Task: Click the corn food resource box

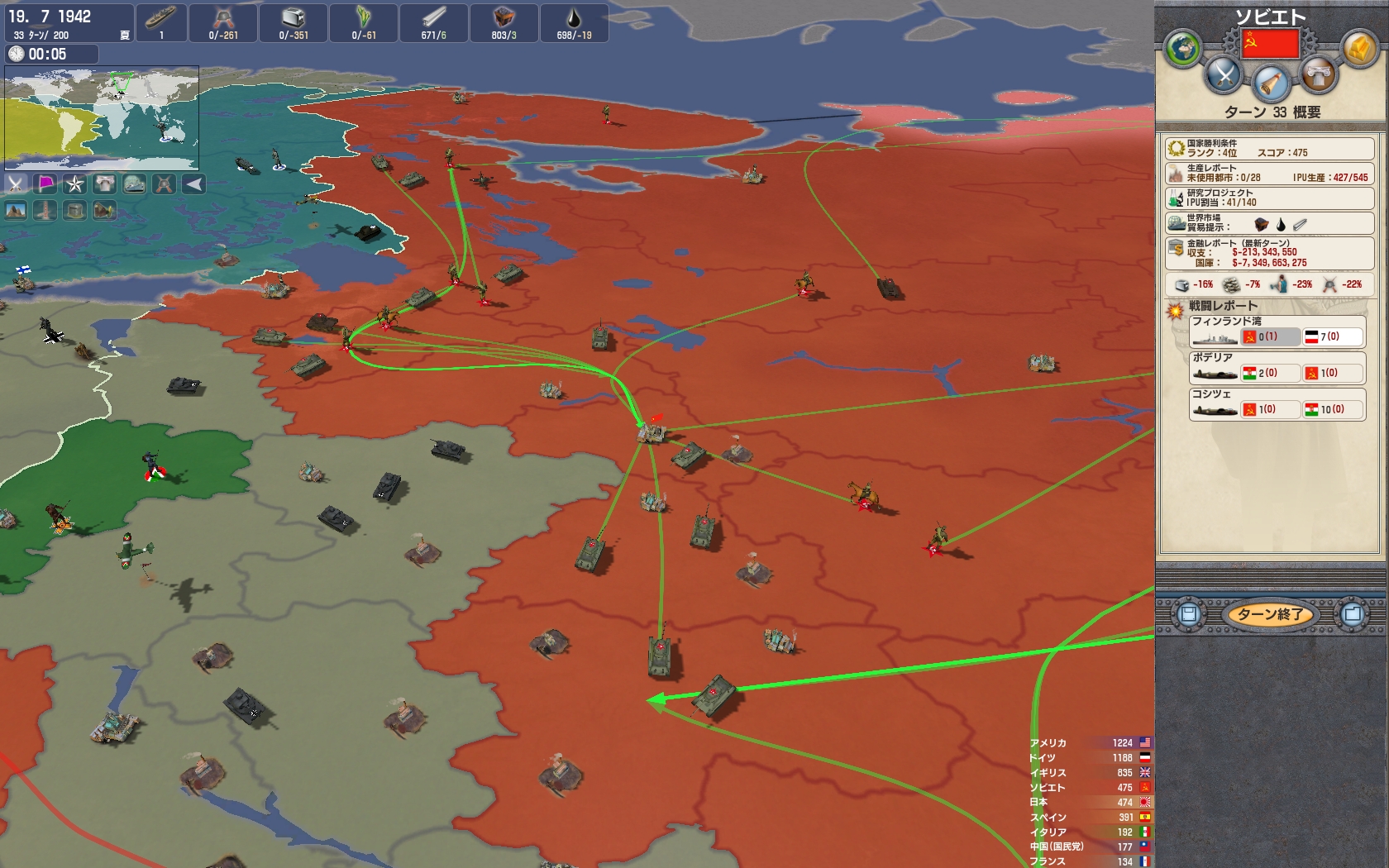Action: pyautogui.click(x=364, y=22)
